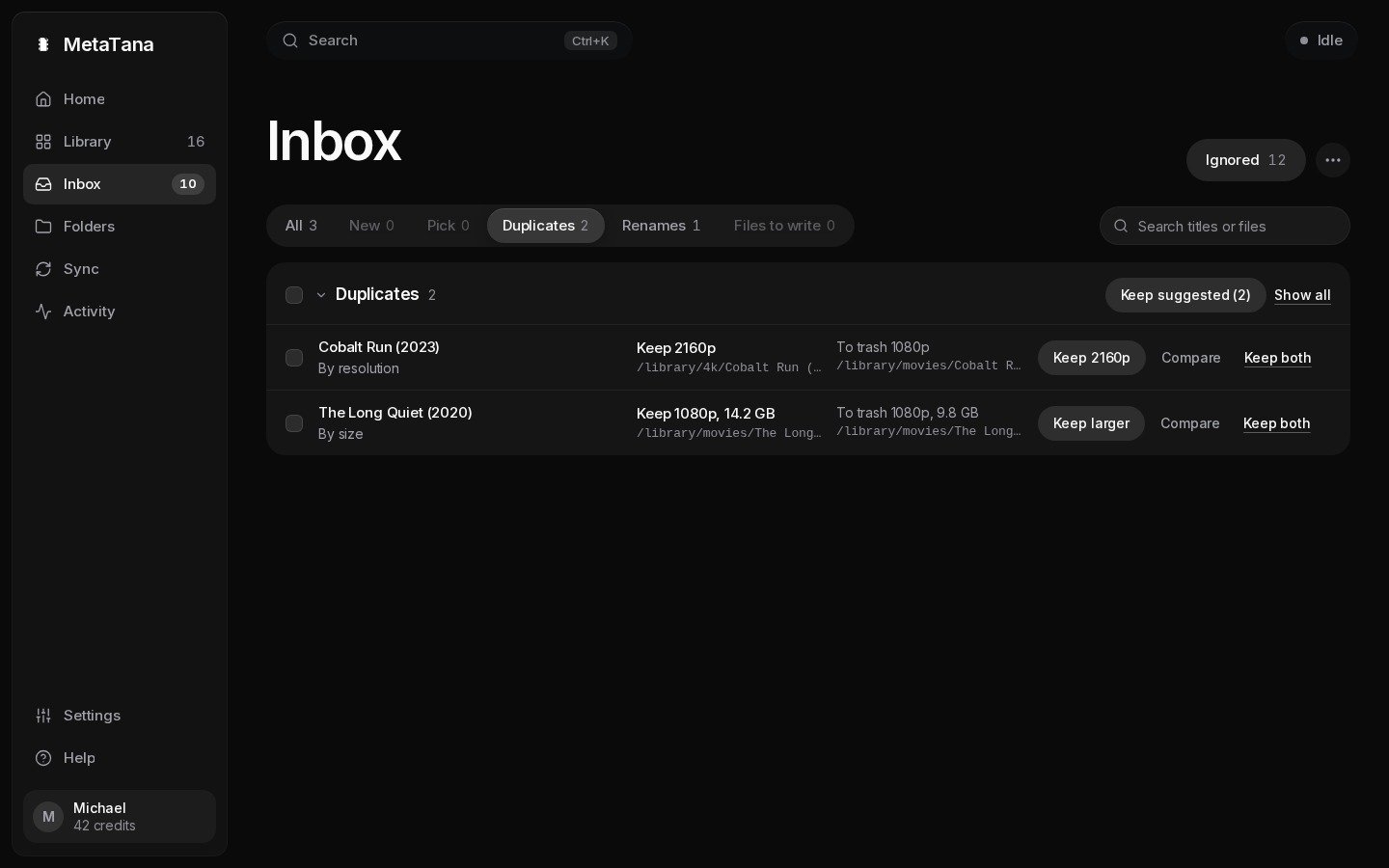Go to Folders in sidebar
1389x868 pixels.
coord(120,227)
